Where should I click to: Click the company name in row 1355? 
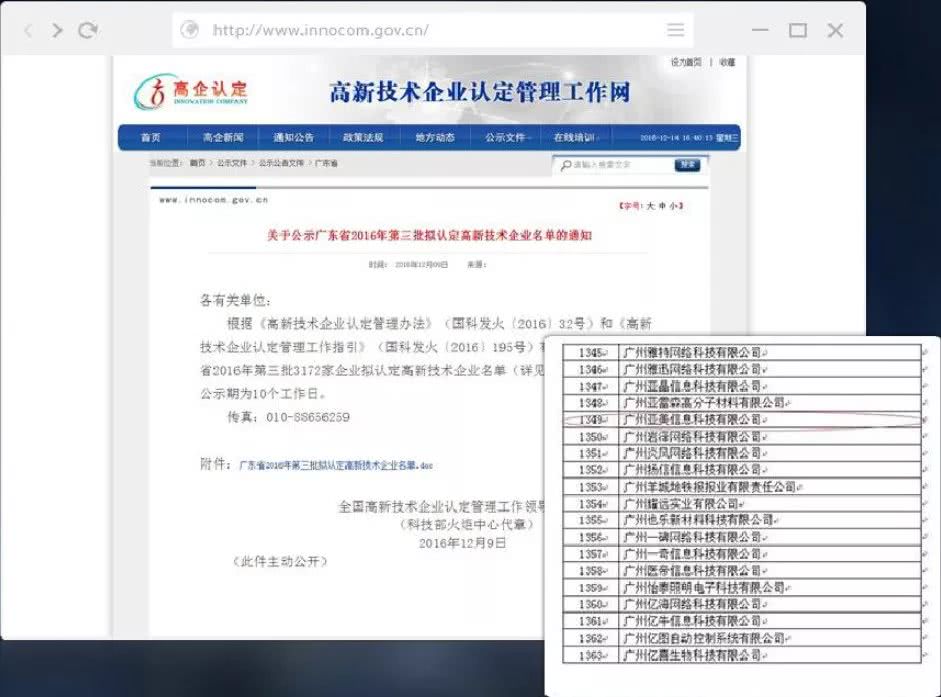click(x=698, y=520)
